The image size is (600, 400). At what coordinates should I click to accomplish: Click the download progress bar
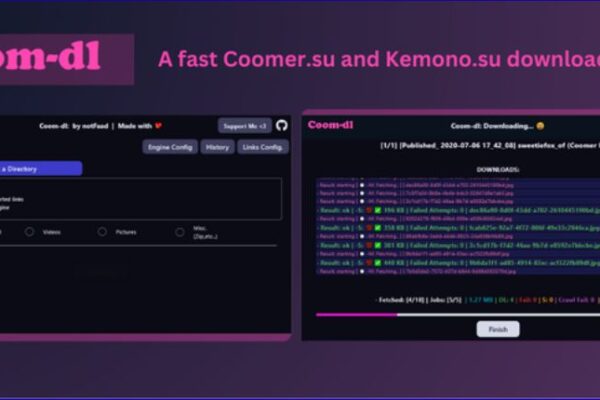[458, 315]
